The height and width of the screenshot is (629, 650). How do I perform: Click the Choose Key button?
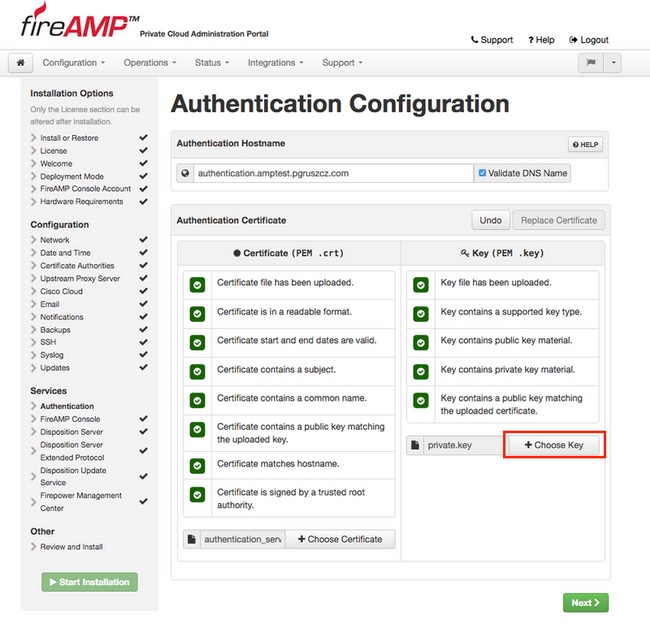pos(554,445)
